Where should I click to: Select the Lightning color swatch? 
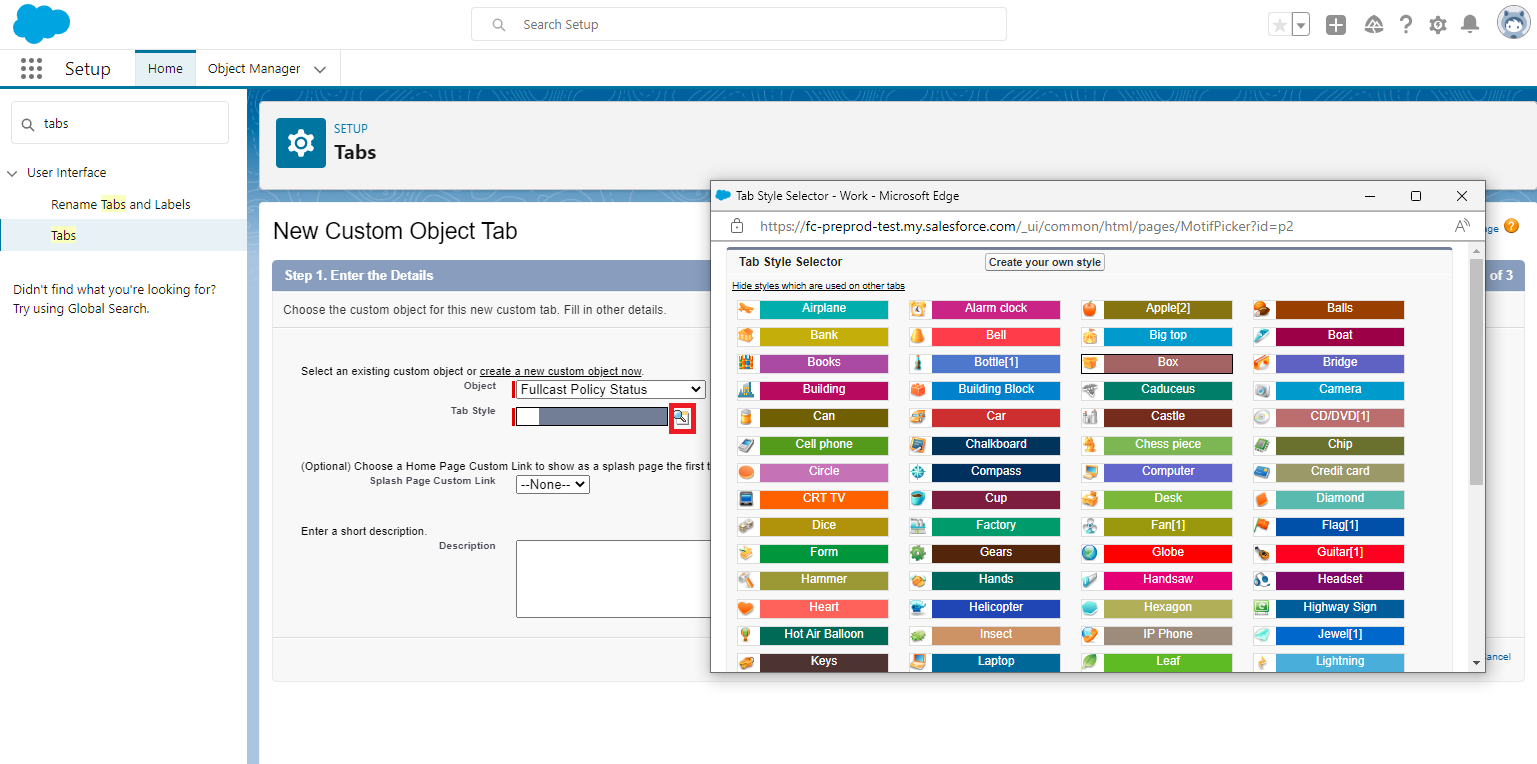point(1340,662)
